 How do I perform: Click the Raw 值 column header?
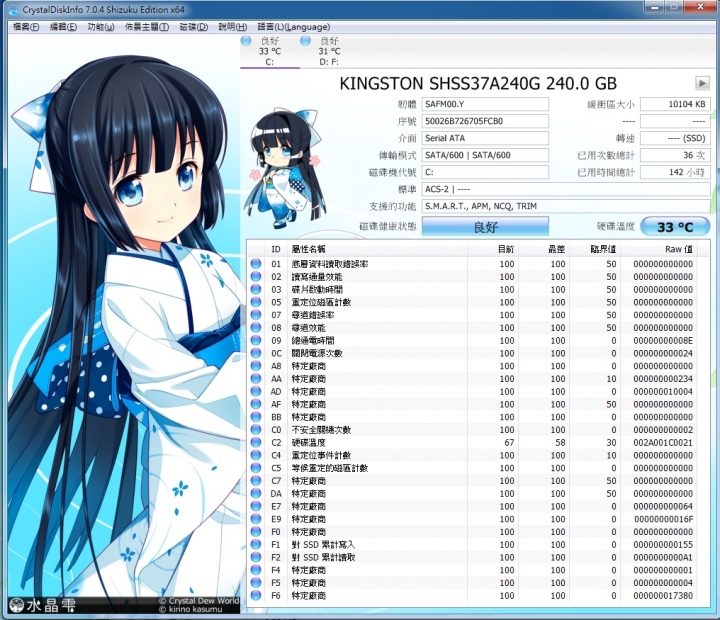pyautogui.click(x=658, y=249)
